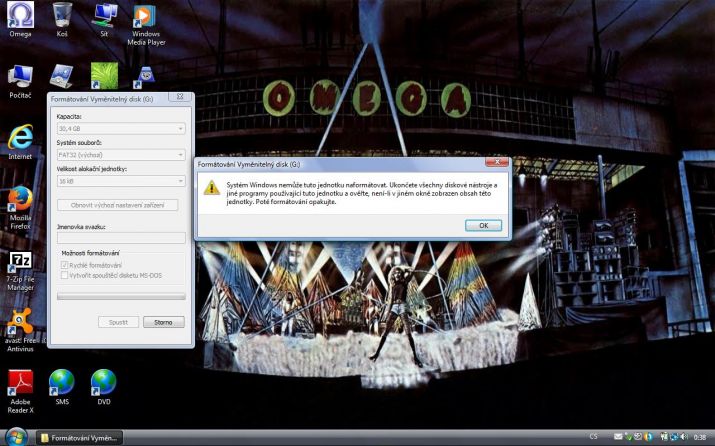
Task: Click the speaker volume tray icon
Action: click(x=684, y=437)
